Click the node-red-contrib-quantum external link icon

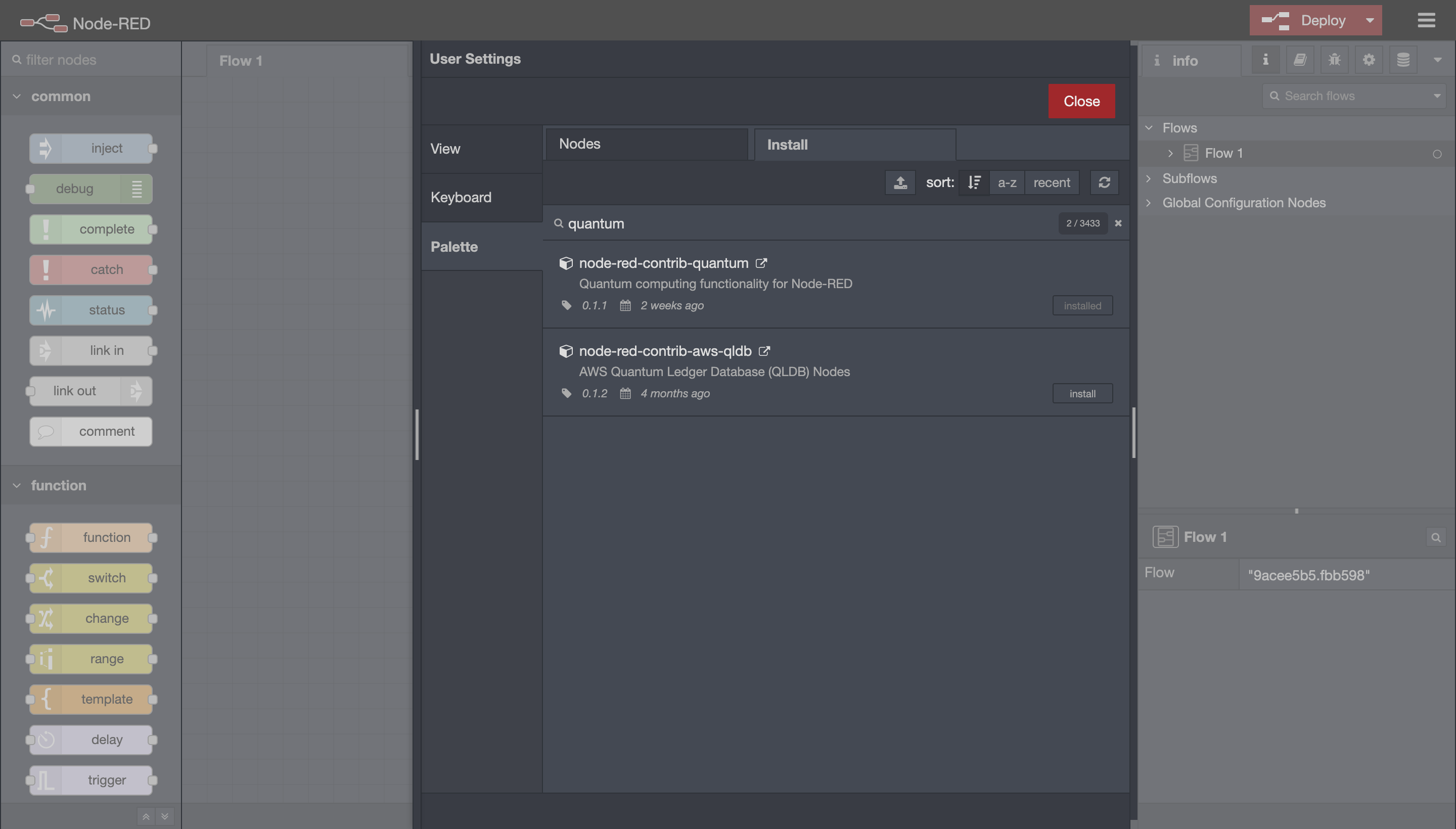[762, 263]
